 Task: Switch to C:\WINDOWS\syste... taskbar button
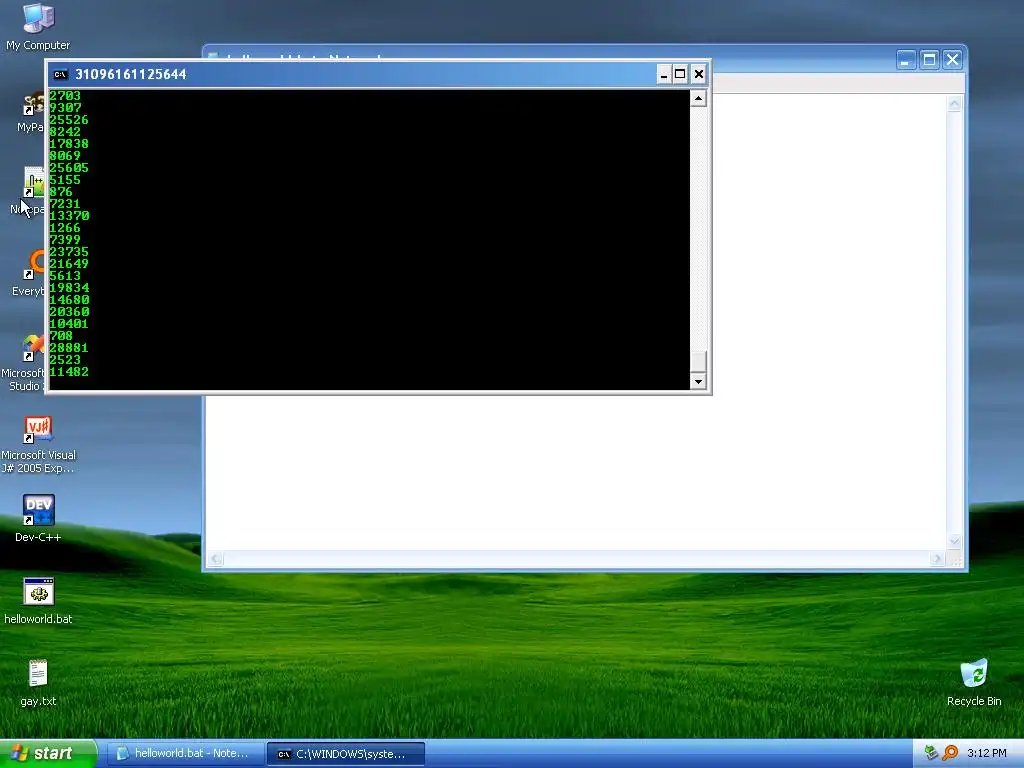[346, 754]
